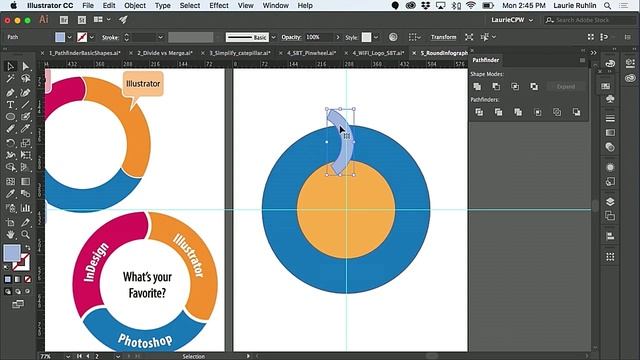Open the Object menu
Viewport: 640px width, 360px height.
pyautogui.click(x=135, y=6)
